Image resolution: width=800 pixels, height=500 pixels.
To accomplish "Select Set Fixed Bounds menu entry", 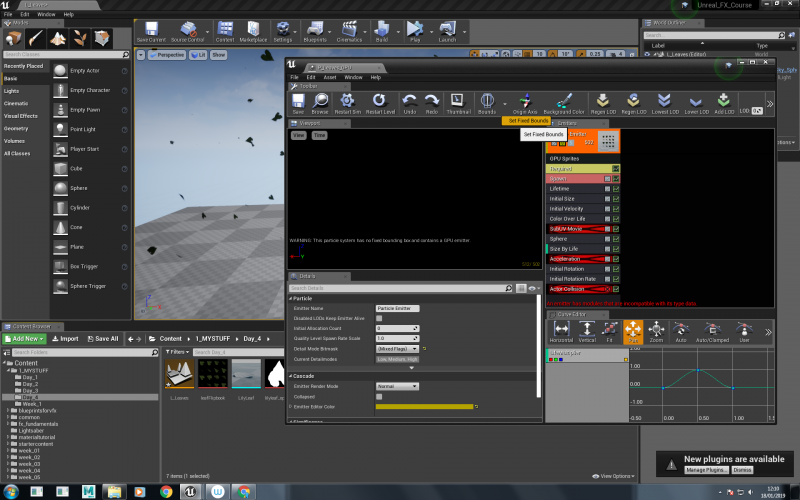I will point(528,120).
